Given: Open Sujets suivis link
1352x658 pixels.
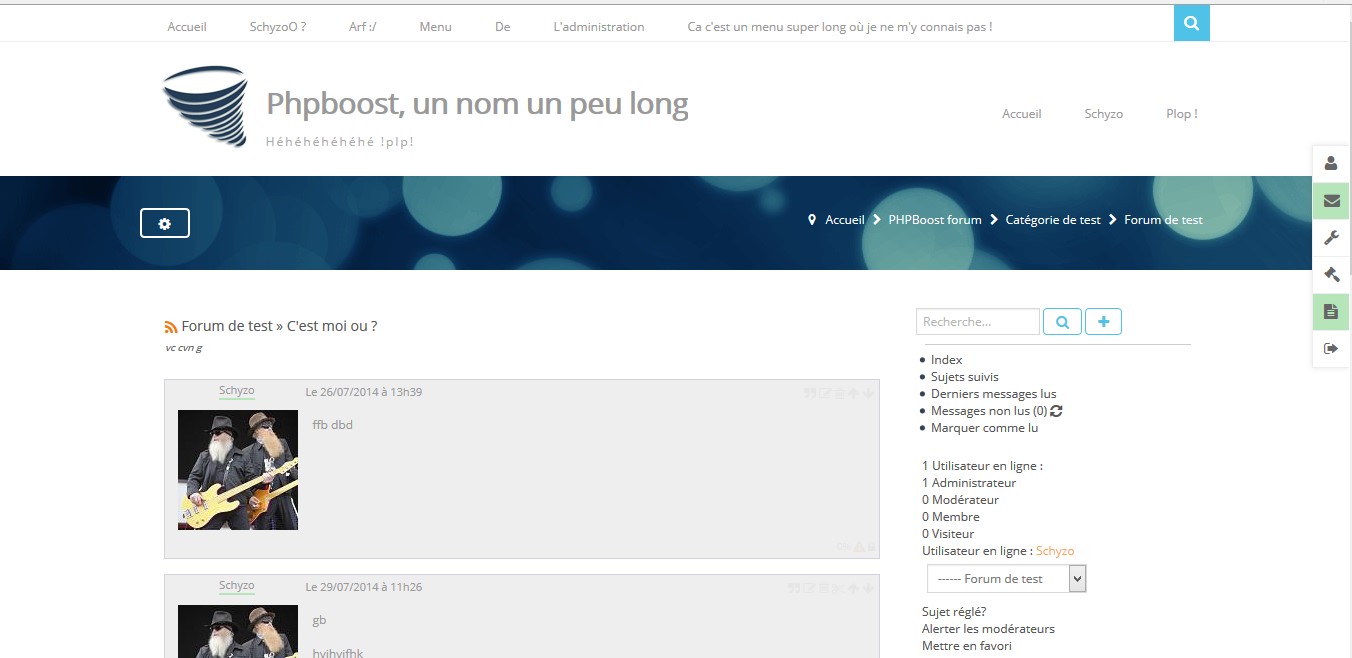Looking at the screenshot, I should point(965,377).
